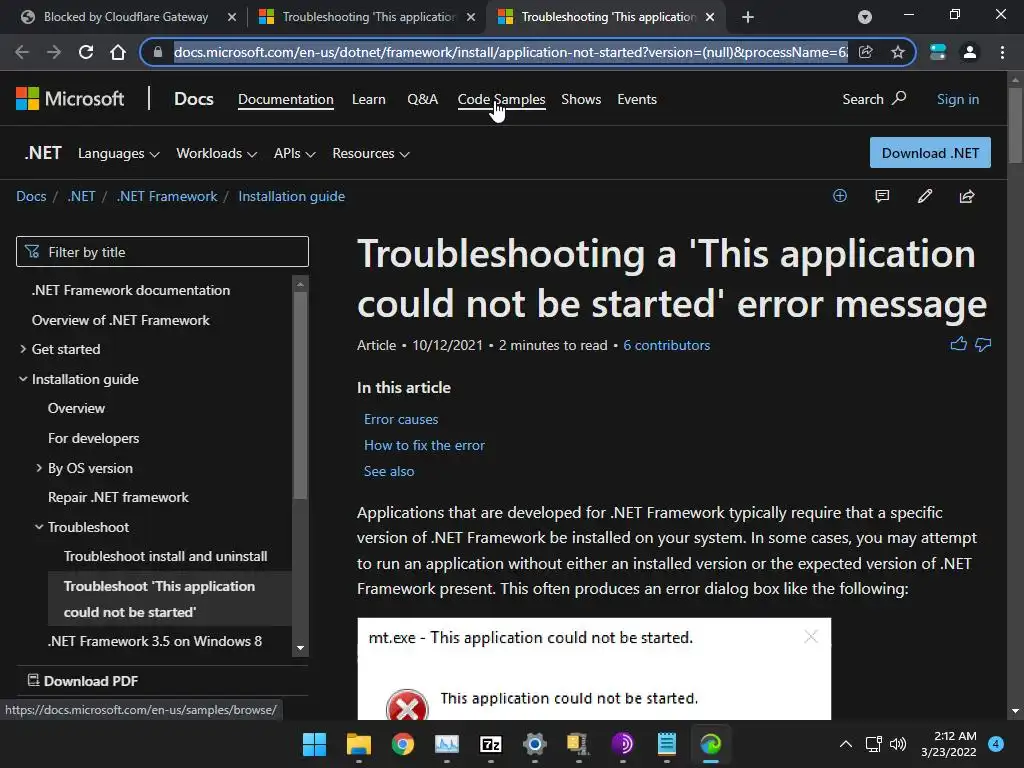The height and width of the screenshot is (768, 1024).
Task: Open .NET Framework documentation tree item
Action: [131, 290]
